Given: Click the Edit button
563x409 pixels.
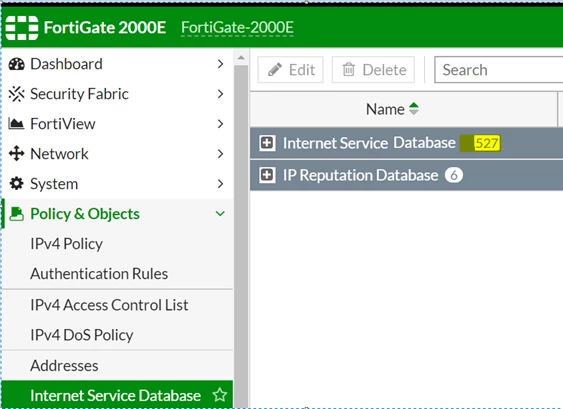Looking at the screenshot, I should tap(290, 69).
